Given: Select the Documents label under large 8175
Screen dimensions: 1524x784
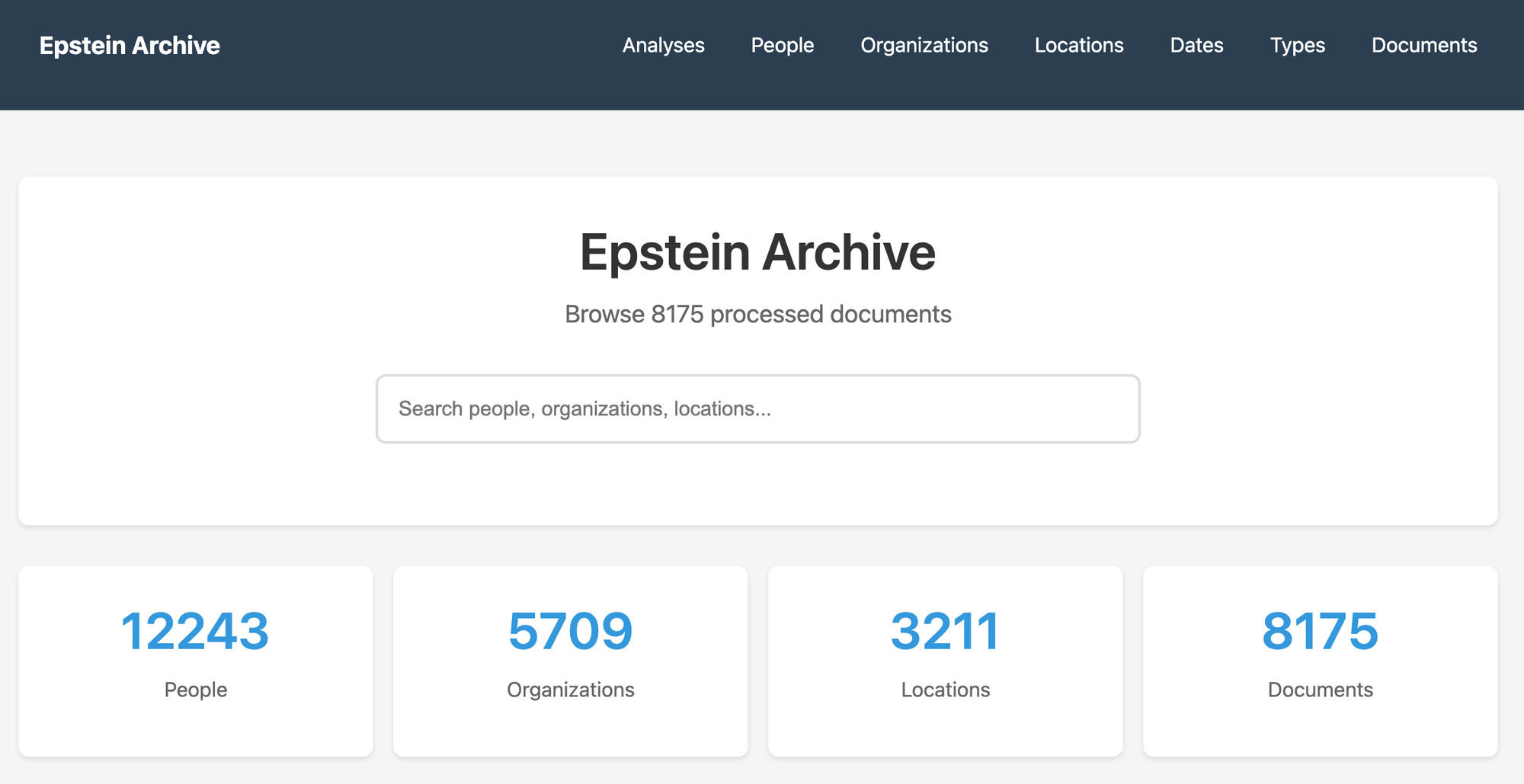Looking at the screenshot, I should [x=1320, y=690].
